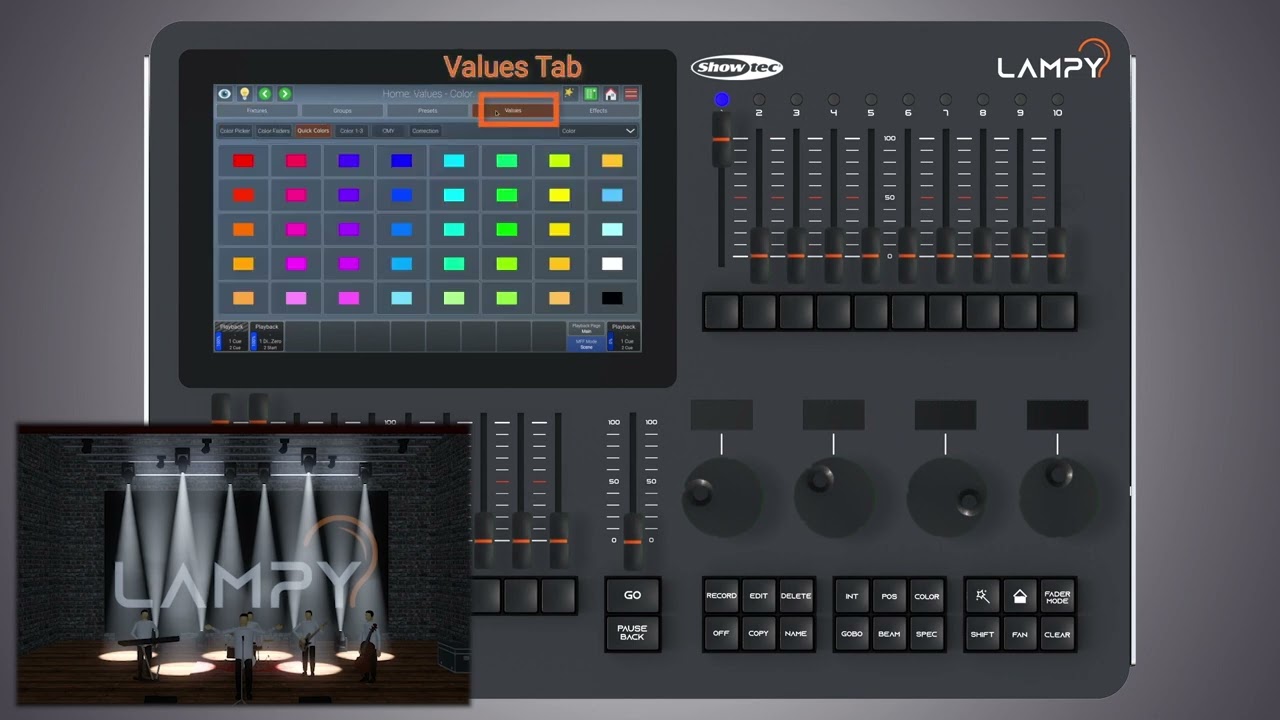
Task: Pick the black quick color swatch
Action: 612,298
